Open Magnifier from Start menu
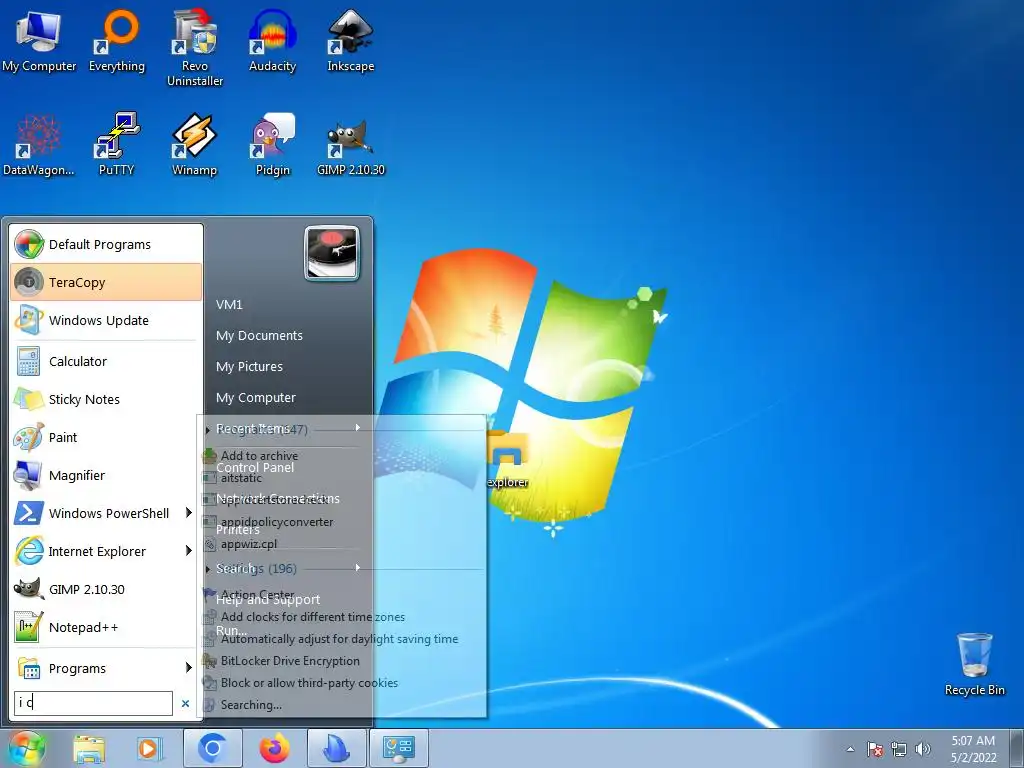The height and width of the screenshot is (768, 1024). [107, 475]
